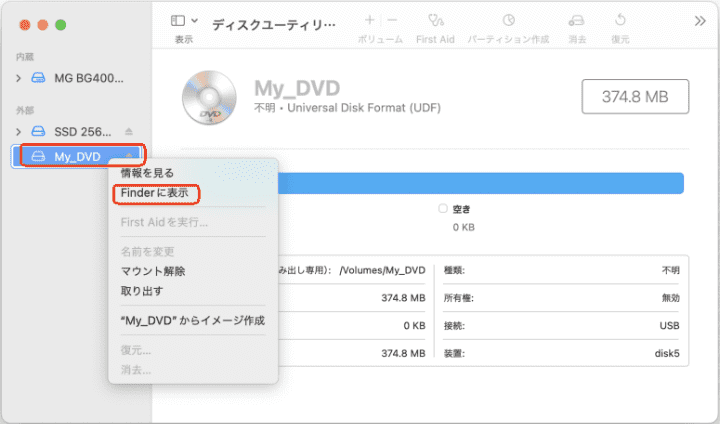Click the disk5 device value
This screenshot has width=720, height=424.
667,354
